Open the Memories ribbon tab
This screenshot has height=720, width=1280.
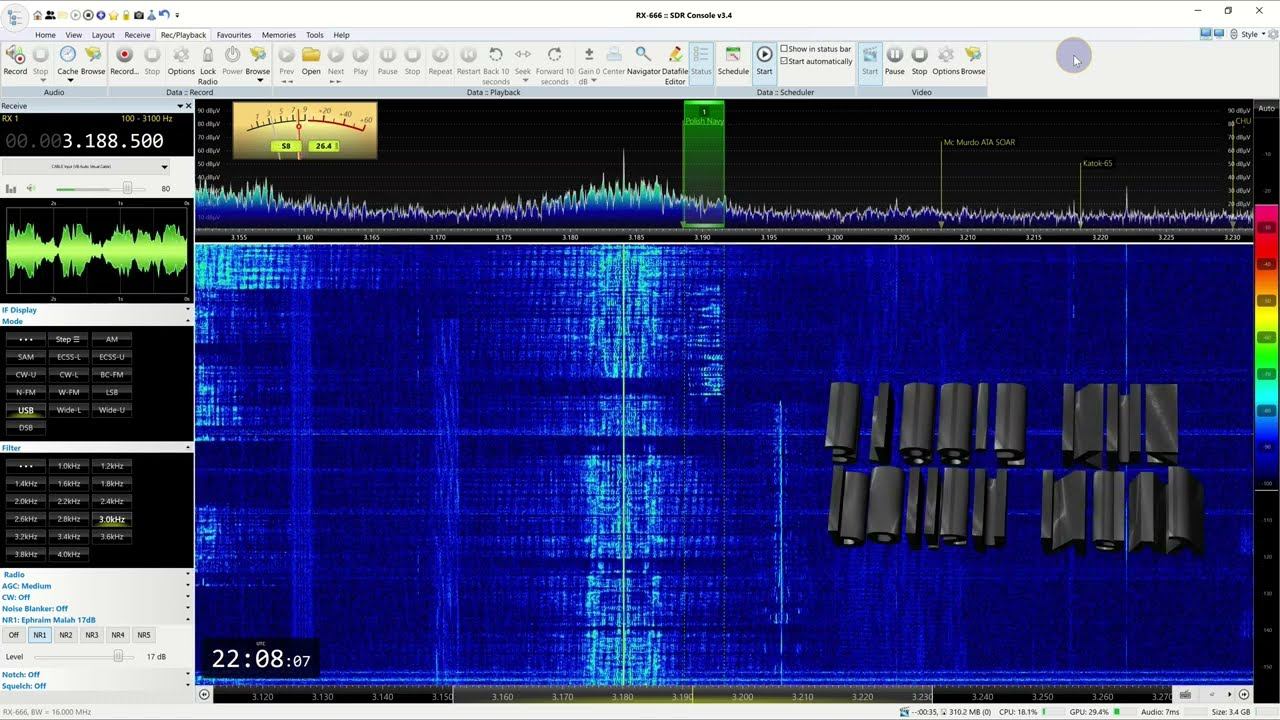click(x=279, y=35)
